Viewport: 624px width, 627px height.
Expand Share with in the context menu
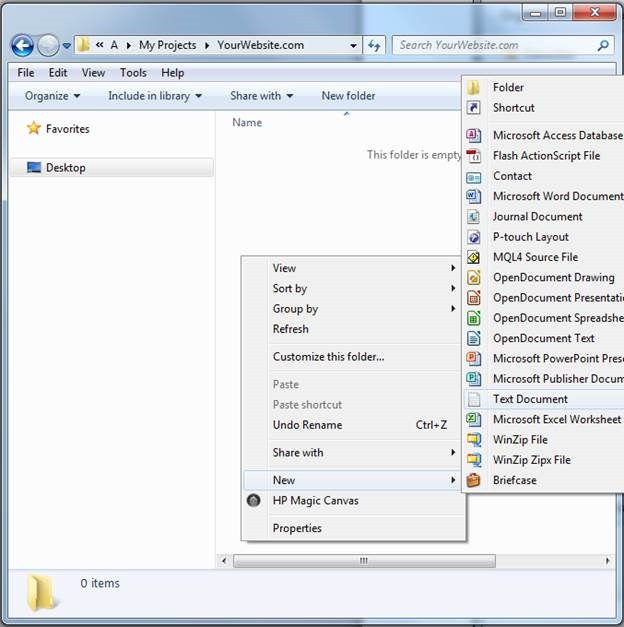coord(354,453)
